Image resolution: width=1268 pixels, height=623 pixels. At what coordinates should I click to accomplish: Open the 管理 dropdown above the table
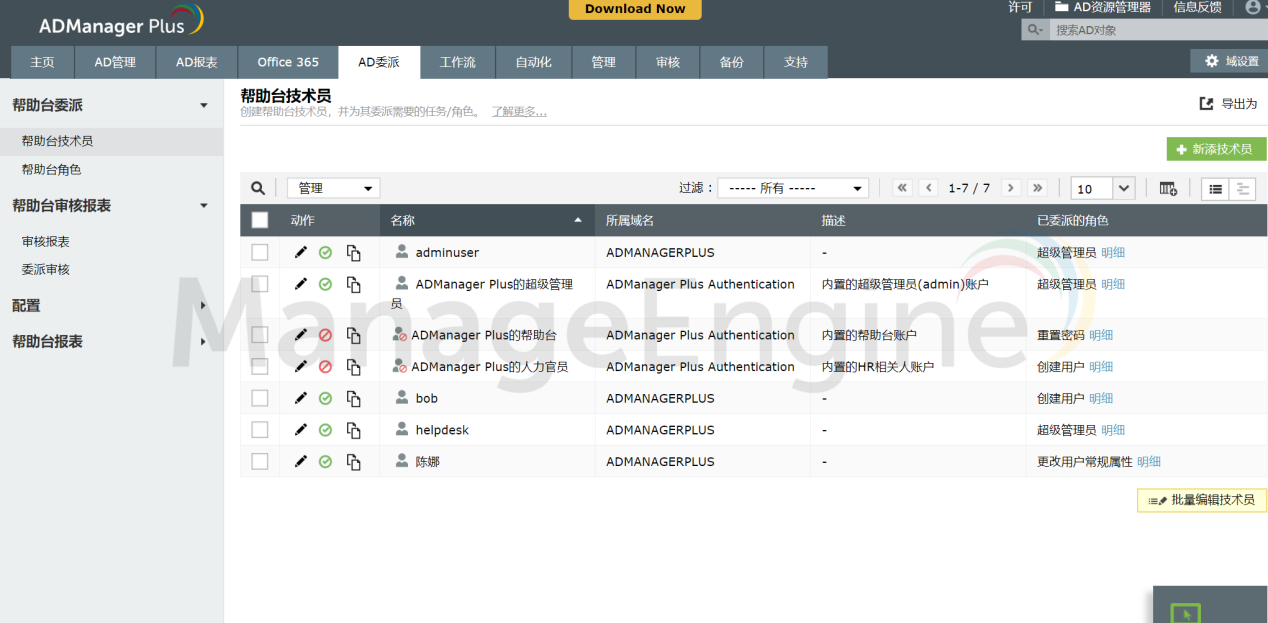coord(333,188)
